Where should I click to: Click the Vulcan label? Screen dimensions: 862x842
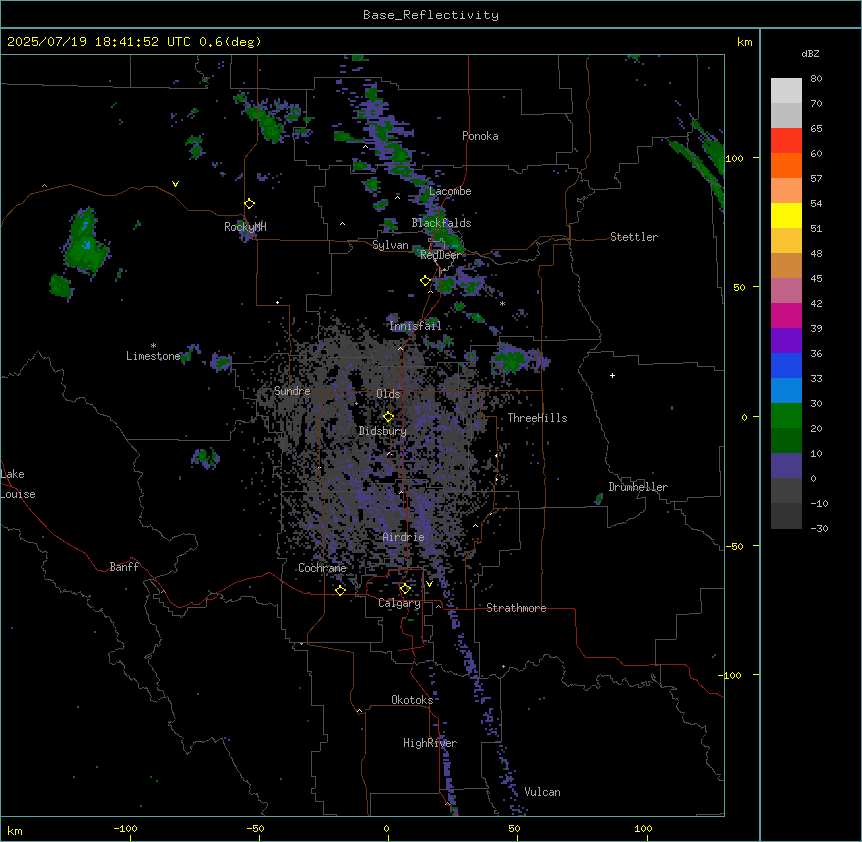pos(542,792)
